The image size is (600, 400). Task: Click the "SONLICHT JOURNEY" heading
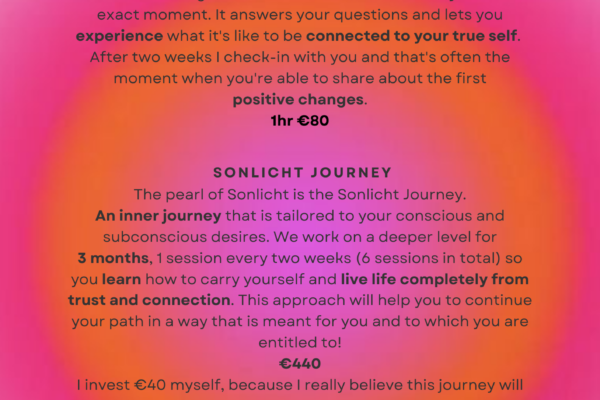(301, 172)
